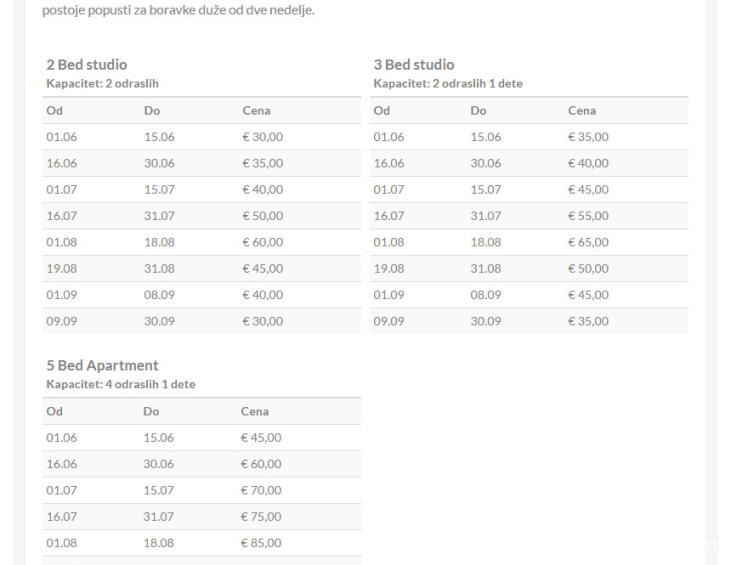Select the 19.08 start date in 2 Bed studio table
Viewport: 731px width, 565px height.
[62, 269]
